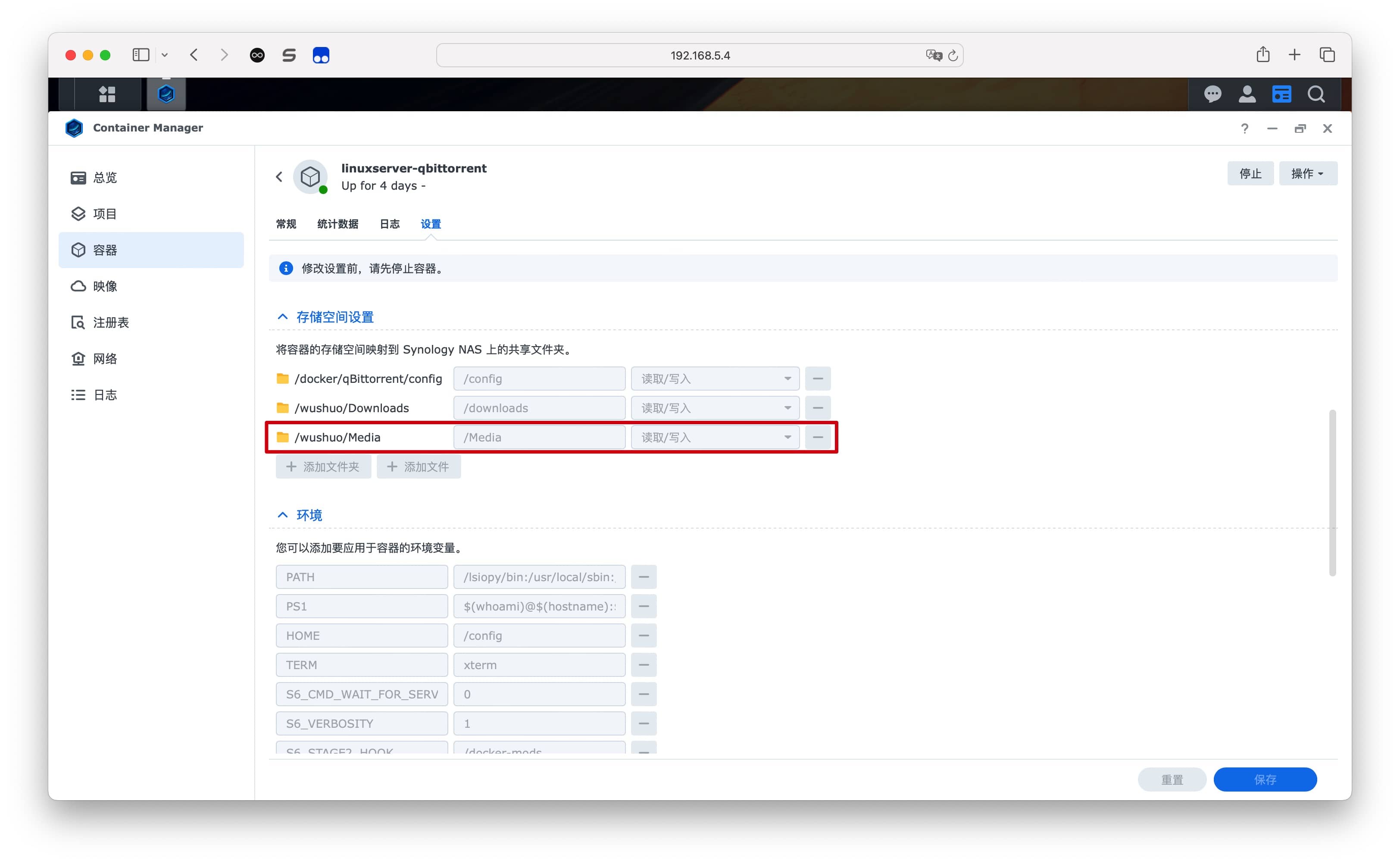Go back to the container list

(279, 177)
